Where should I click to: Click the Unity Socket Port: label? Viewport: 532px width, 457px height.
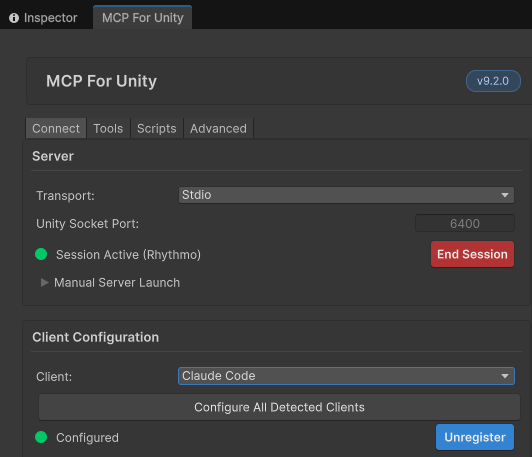point(88,224)
